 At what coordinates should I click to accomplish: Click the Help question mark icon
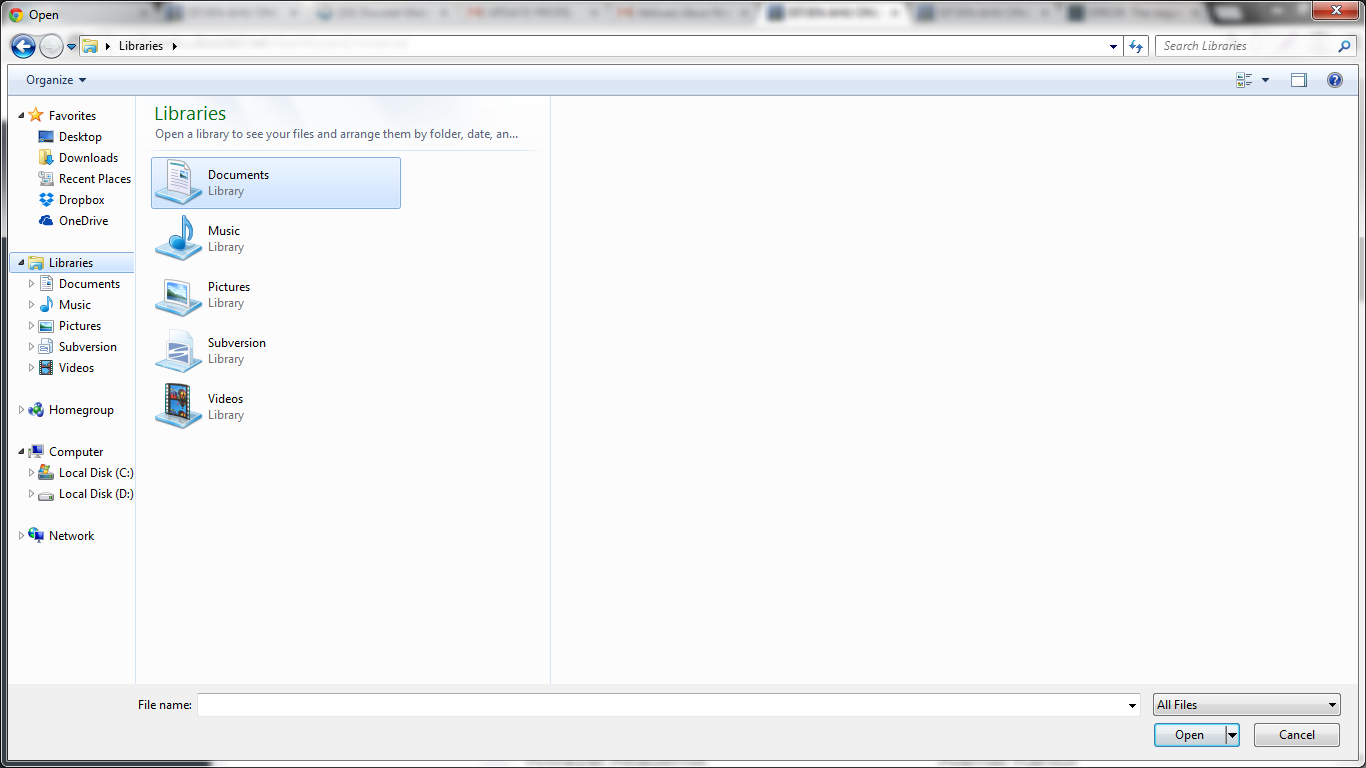tap(1334, 80)
